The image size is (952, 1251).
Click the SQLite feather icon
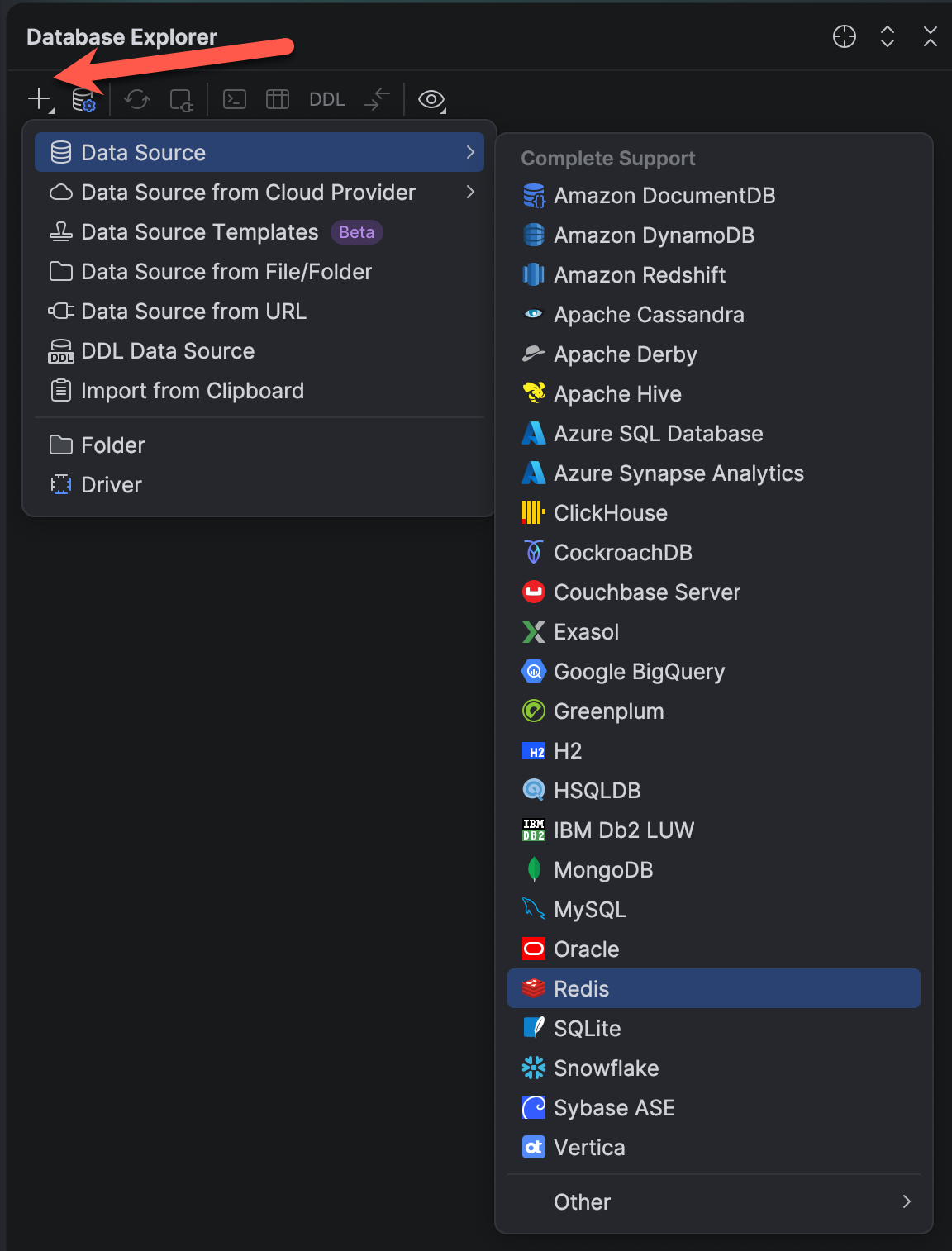coord(534,1028)
